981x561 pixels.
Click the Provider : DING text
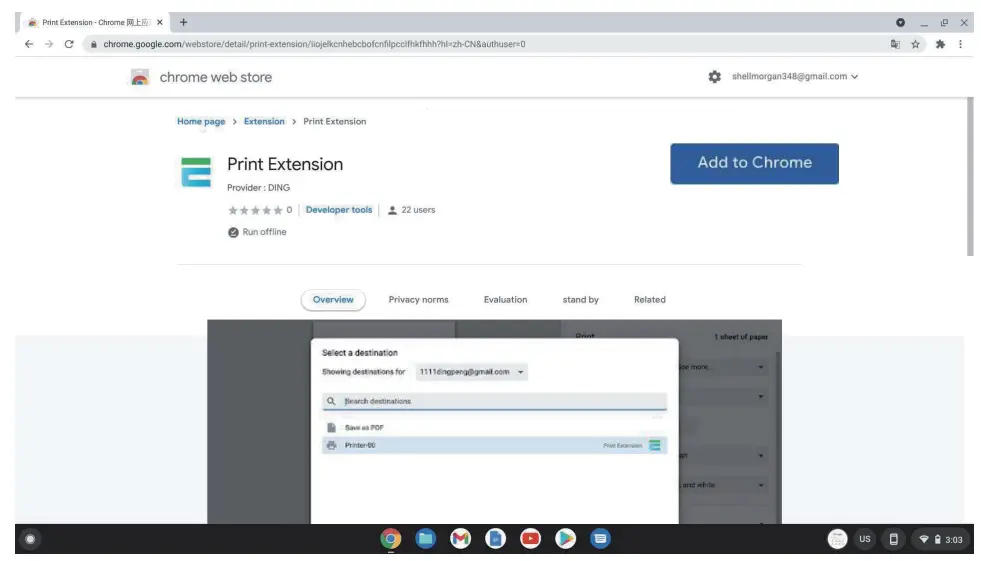(258, 188)
